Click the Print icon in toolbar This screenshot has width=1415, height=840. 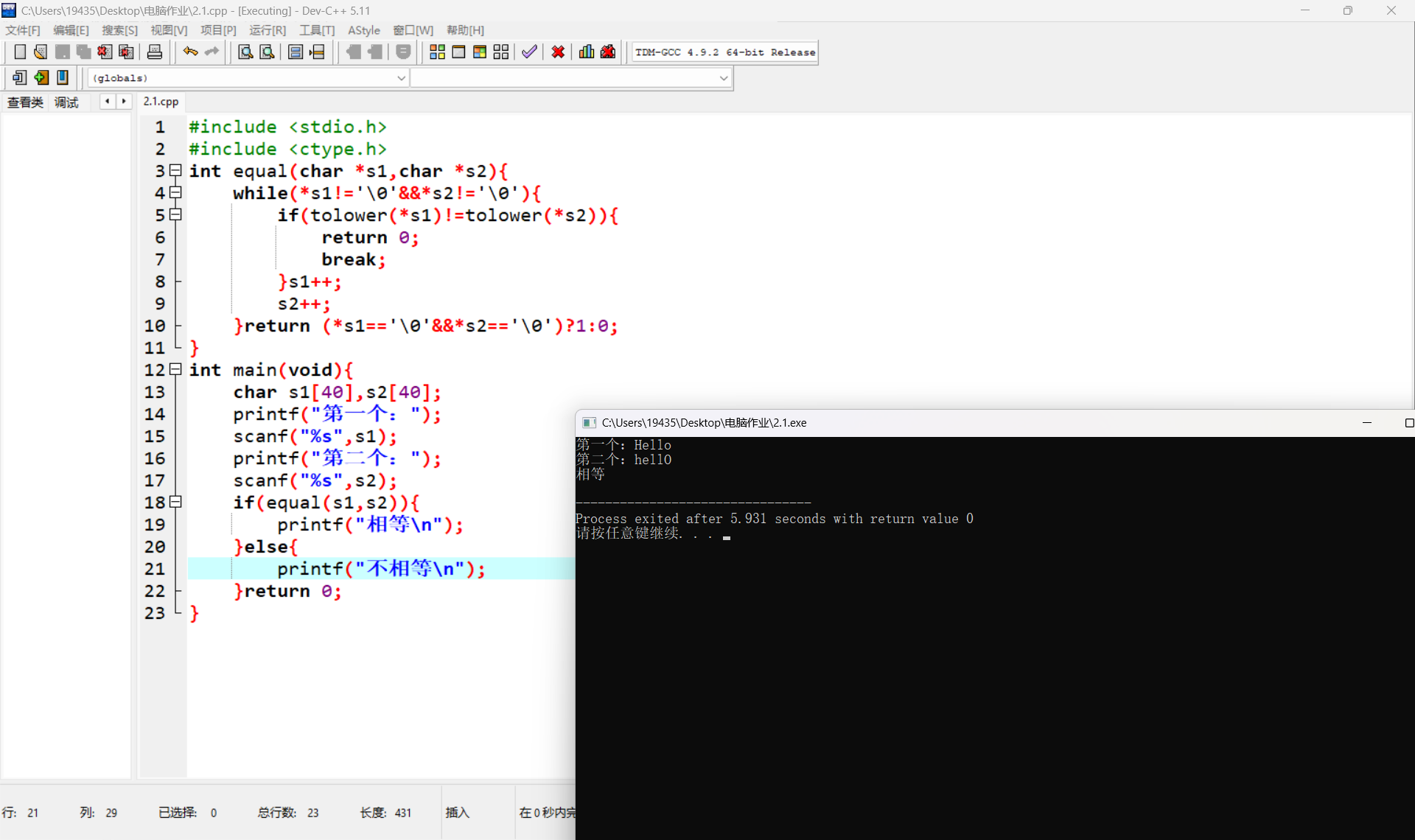point(155,52)
